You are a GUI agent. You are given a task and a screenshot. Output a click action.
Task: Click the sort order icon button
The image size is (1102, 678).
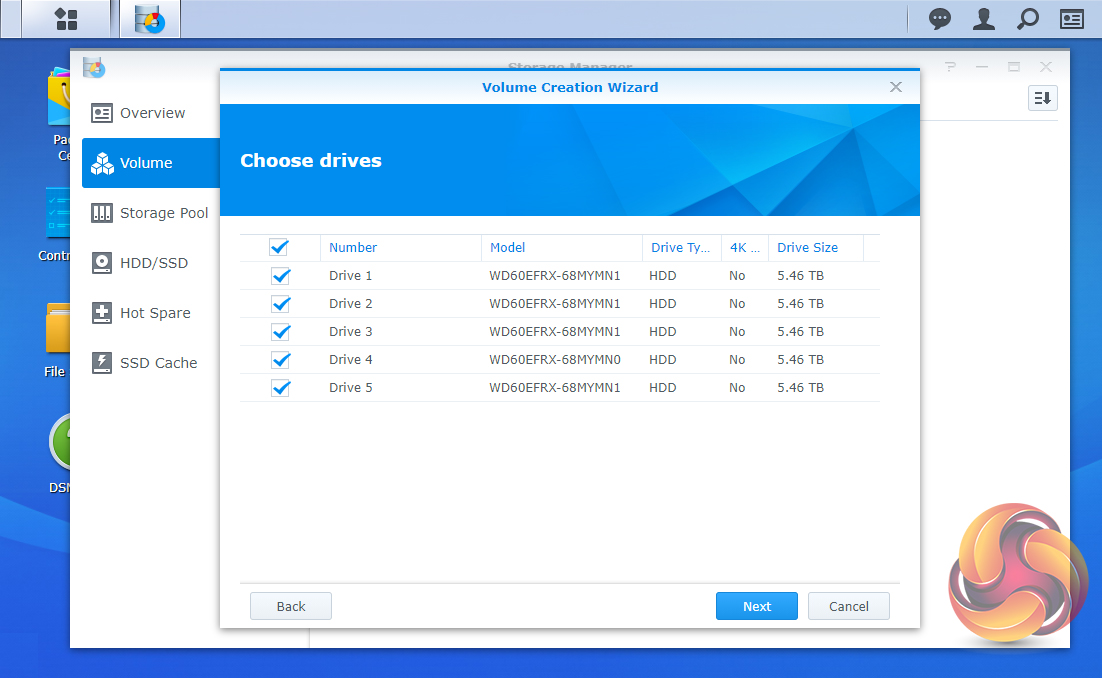coord(1042,97)
